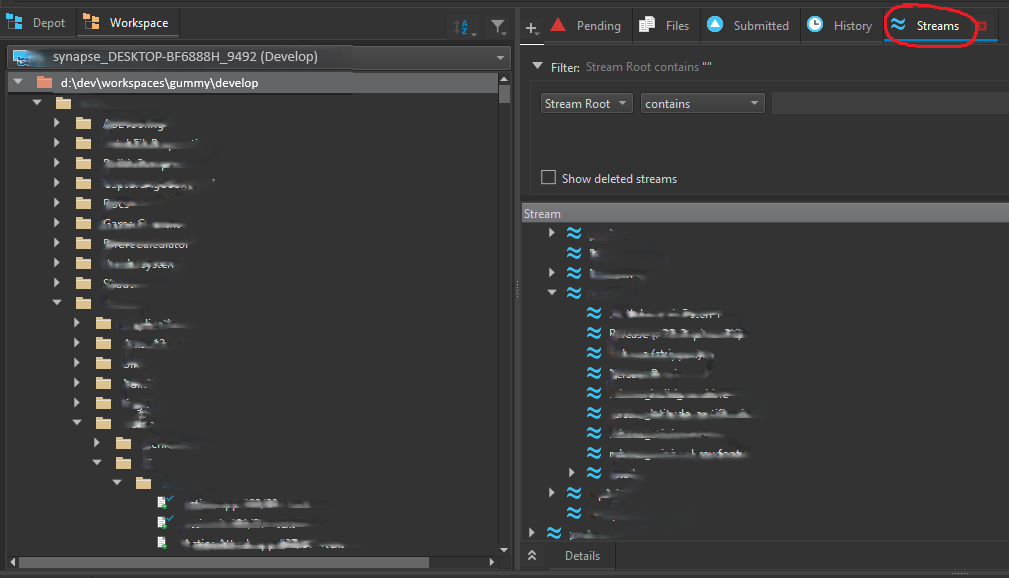This screenshot has width=1009, height=578.
Task: Open the workspace tree filter funnel icon
Action: (x=497, y=27)
